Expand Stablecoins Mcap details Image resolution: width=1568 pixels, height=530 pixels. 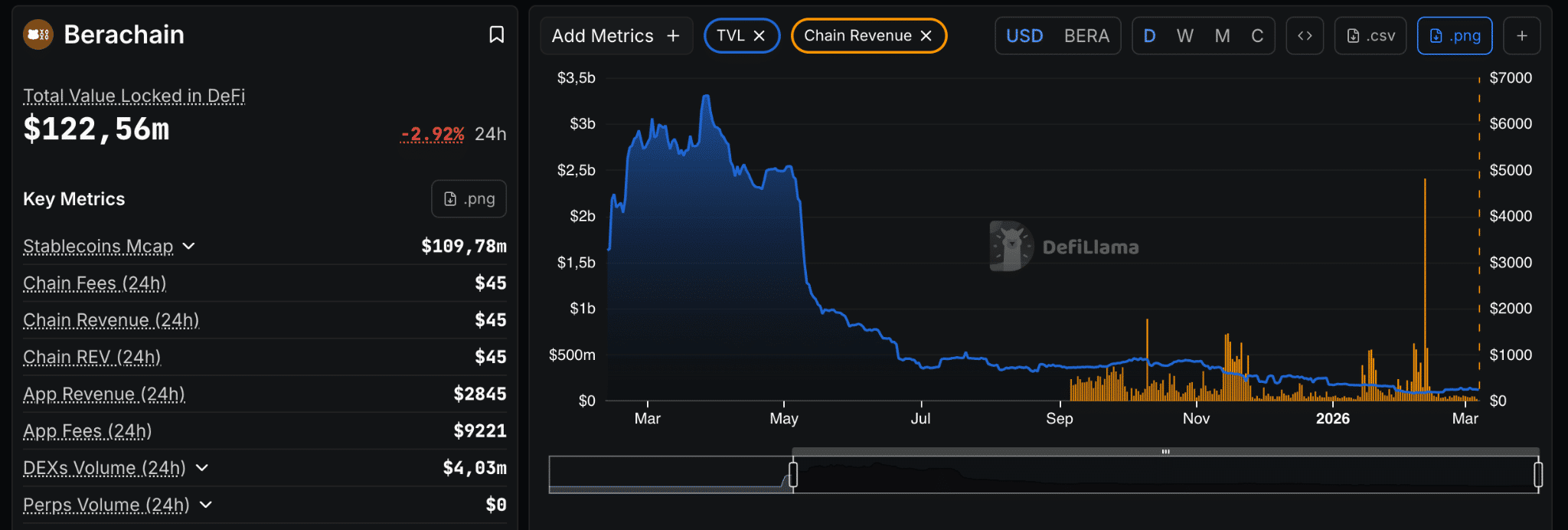[189, 246]
